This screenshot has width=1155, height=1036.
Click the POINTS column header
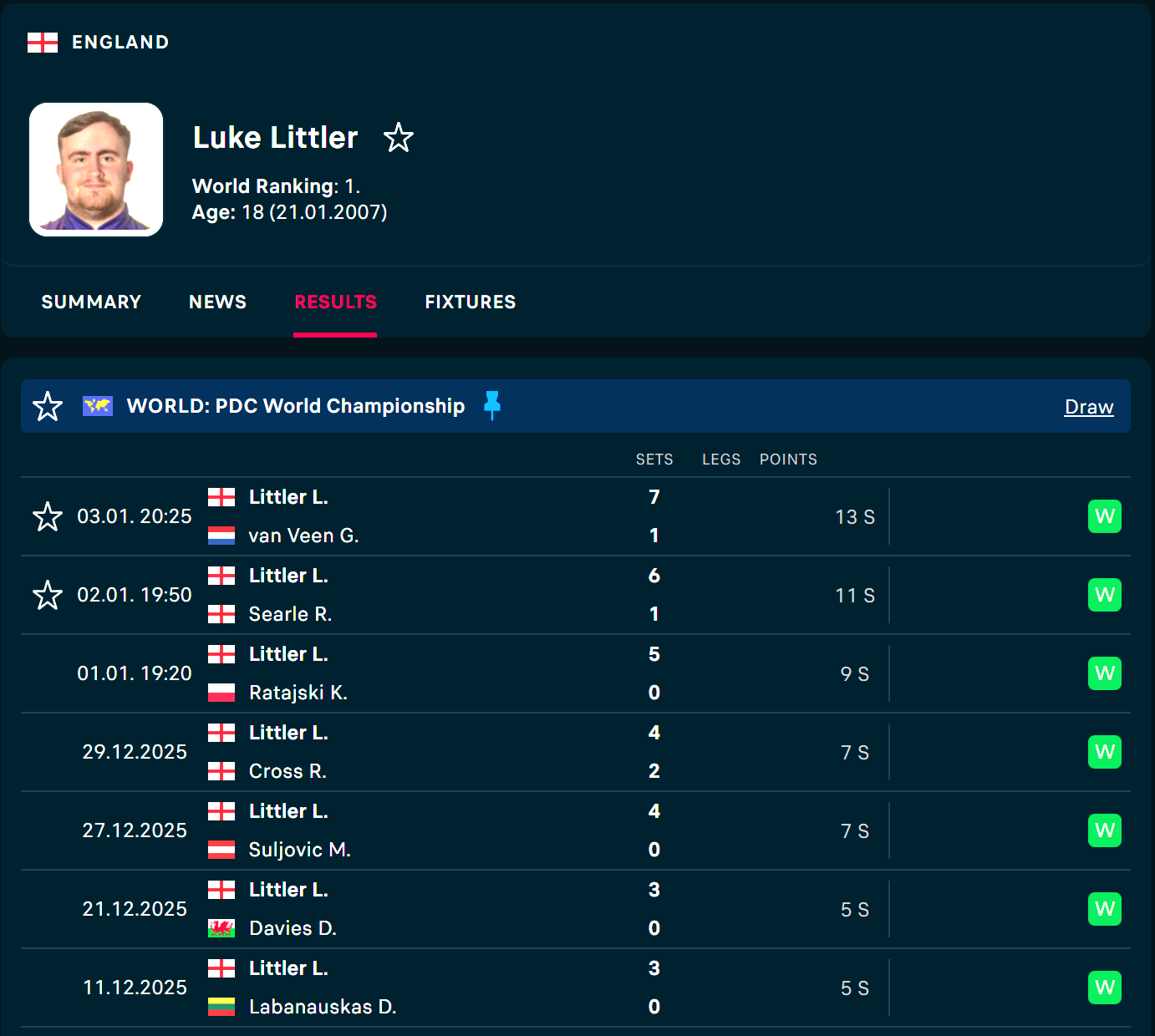(x=788, y=460)
